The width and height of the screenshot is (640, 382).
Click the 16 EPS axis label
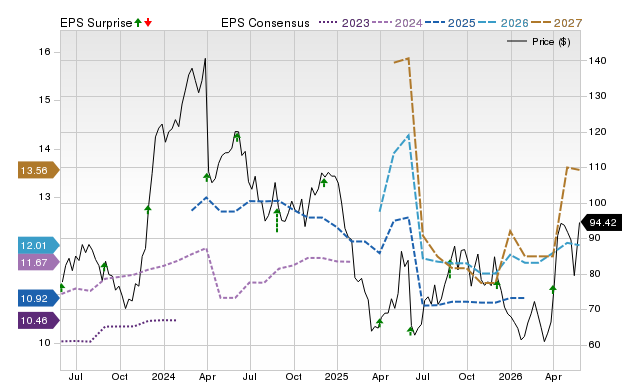44,52
